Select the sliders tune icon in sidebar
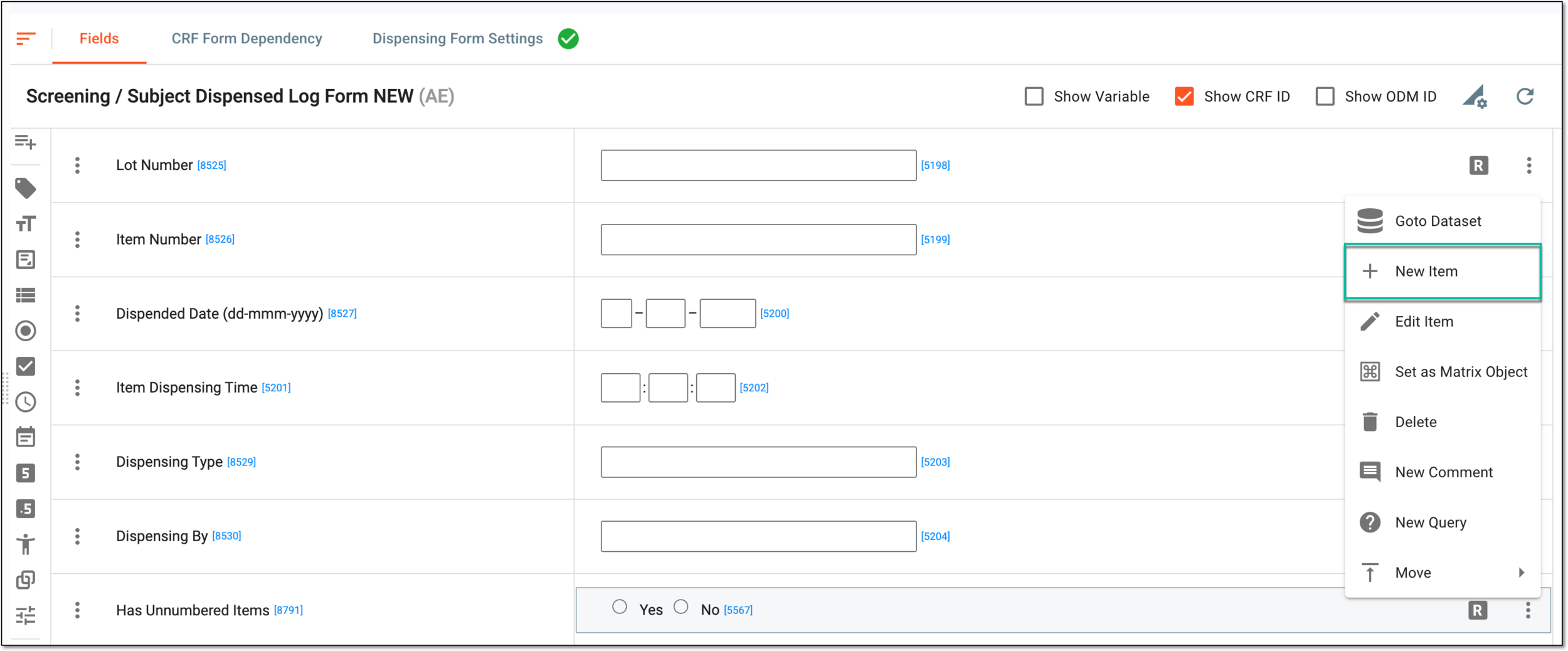 point(26,615)
